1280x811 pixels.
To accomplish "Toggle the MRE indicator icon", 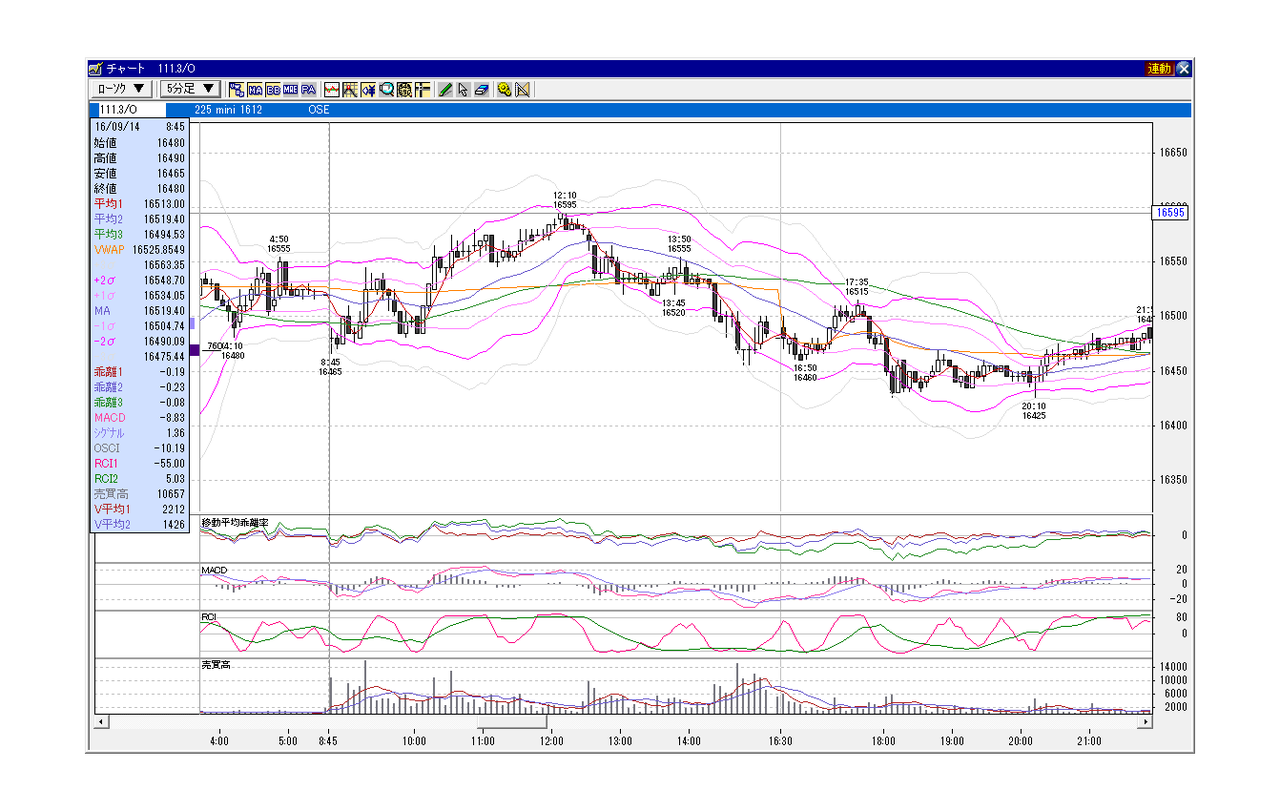I will pos(290,89).
